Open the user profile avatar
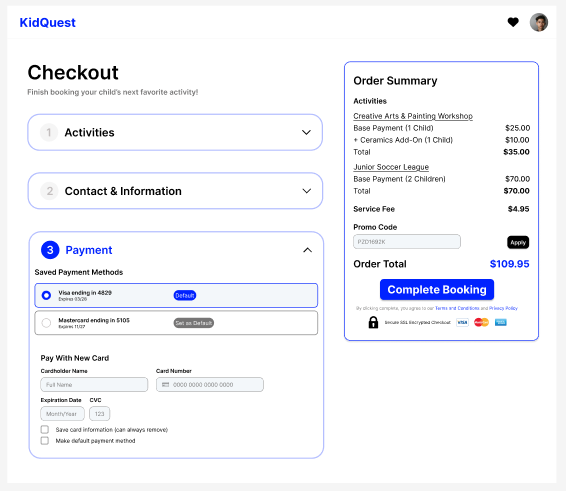Screen dimensions: 566x491 (x=539, y=22)
